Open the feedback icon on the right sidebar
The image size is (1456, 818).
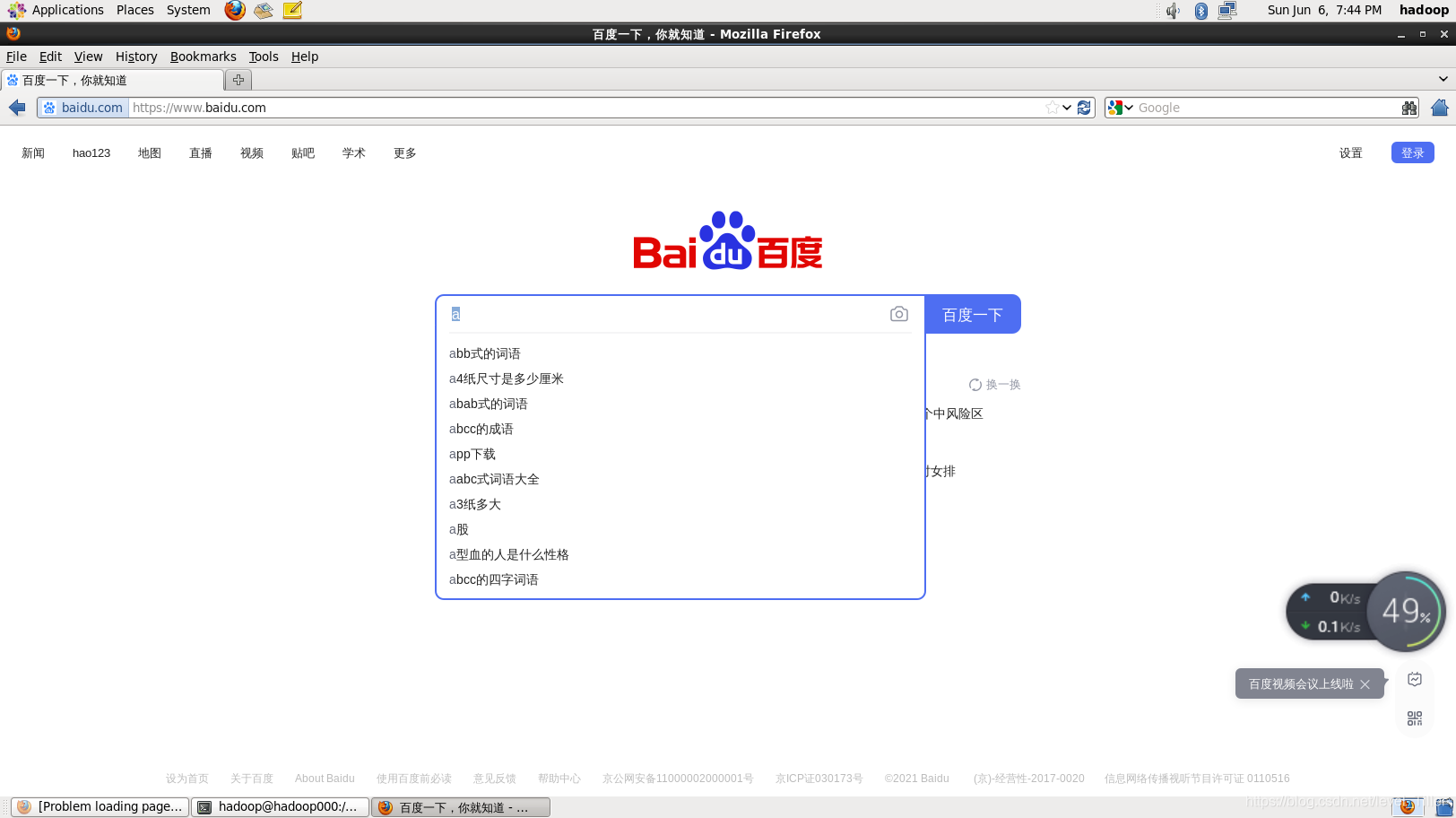[1415, 680]
